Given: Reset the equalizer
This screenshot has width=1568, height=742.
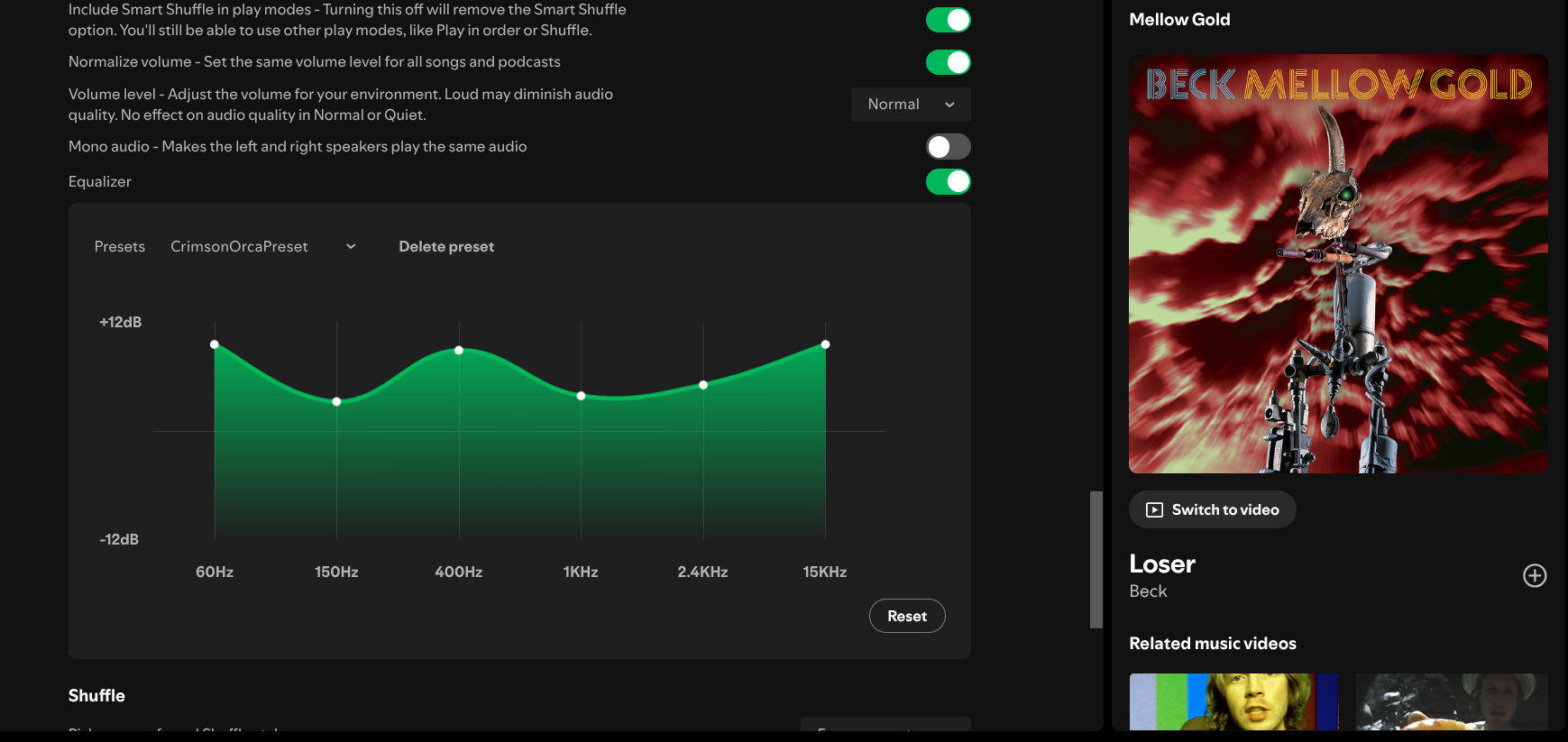Looking at the screenshot, I should point(907,616).
